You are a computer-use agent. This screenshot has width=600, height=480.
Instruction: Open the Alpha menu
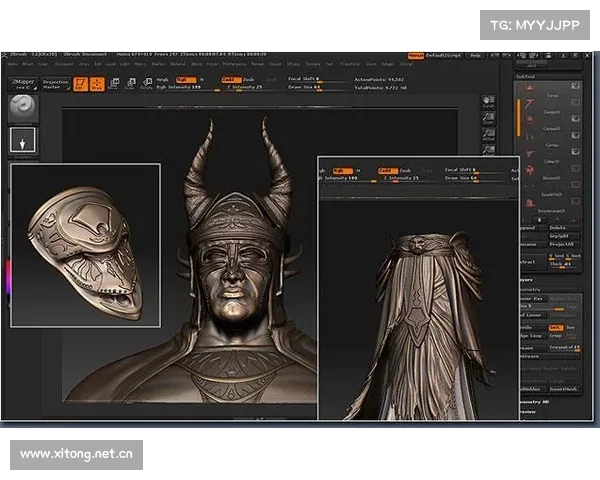tap(13, 64)
